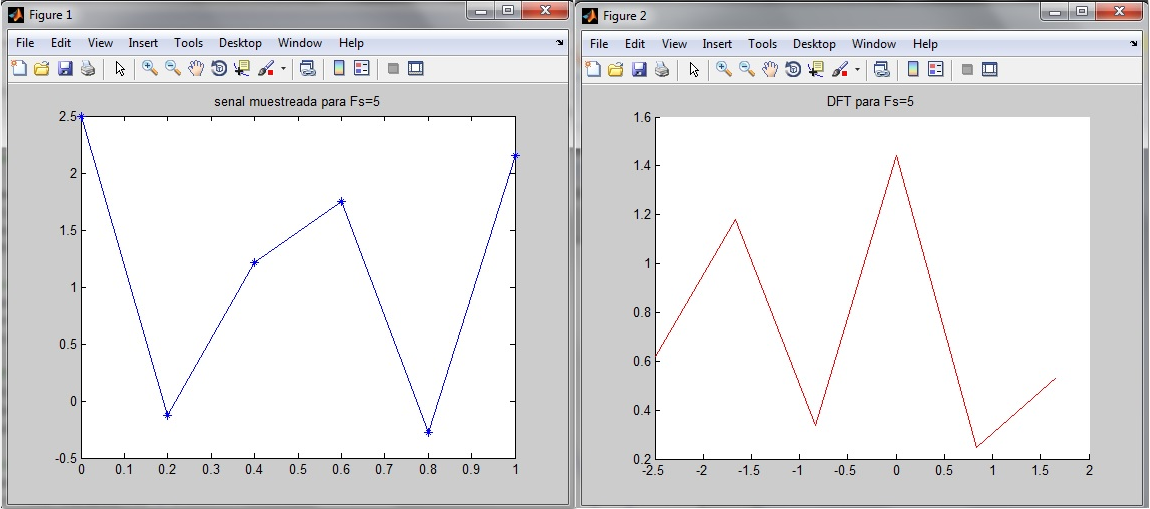Open the Insert menu in Figure 2
This screenshot has height=509, width=1150.
(x=717, y=43)
